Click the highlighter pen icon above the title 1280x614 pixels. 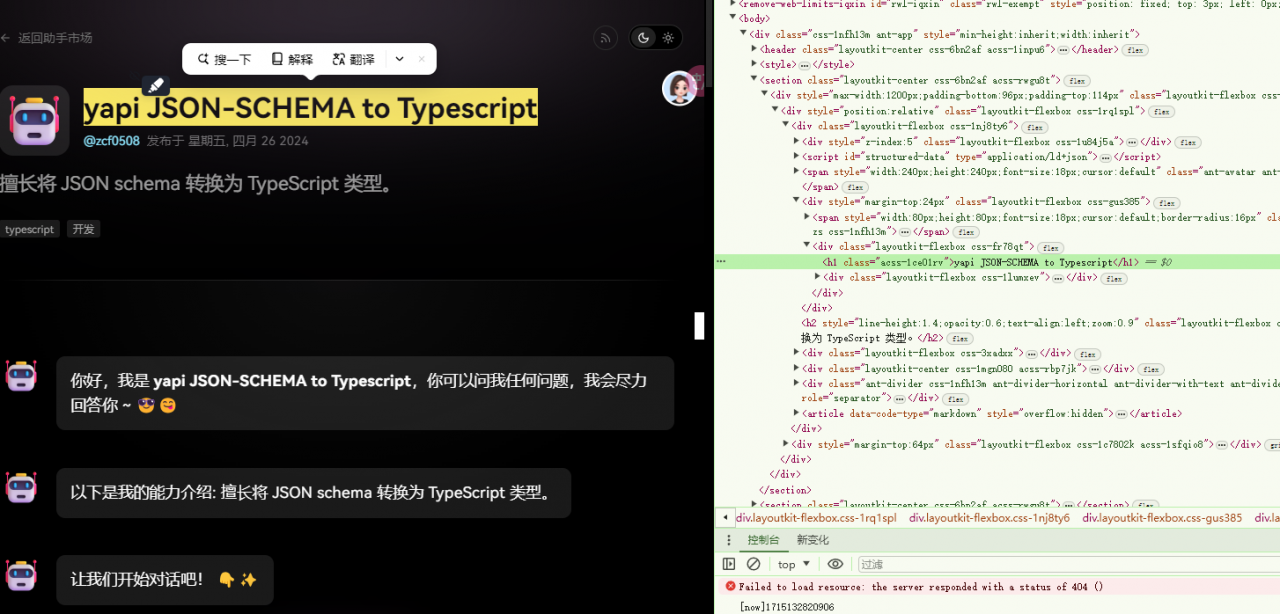point(155,86)
